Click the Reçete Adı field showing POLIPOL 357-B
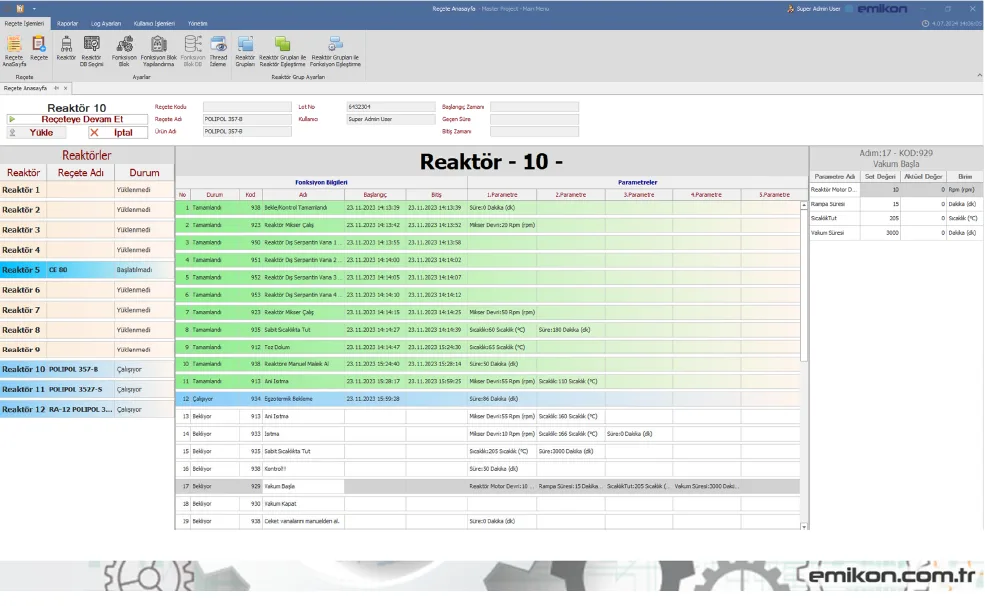This screenshot has width=985, height=606. (247, 119)
